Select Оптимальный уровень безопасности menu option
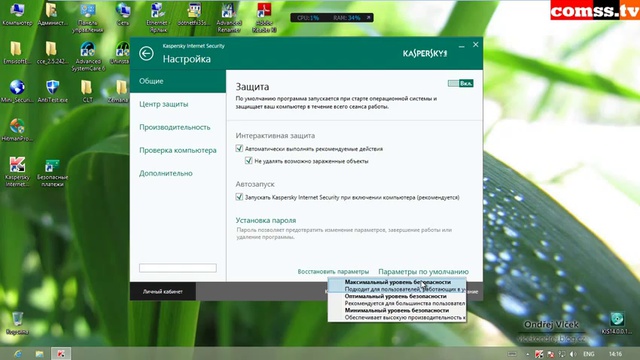 397,300
